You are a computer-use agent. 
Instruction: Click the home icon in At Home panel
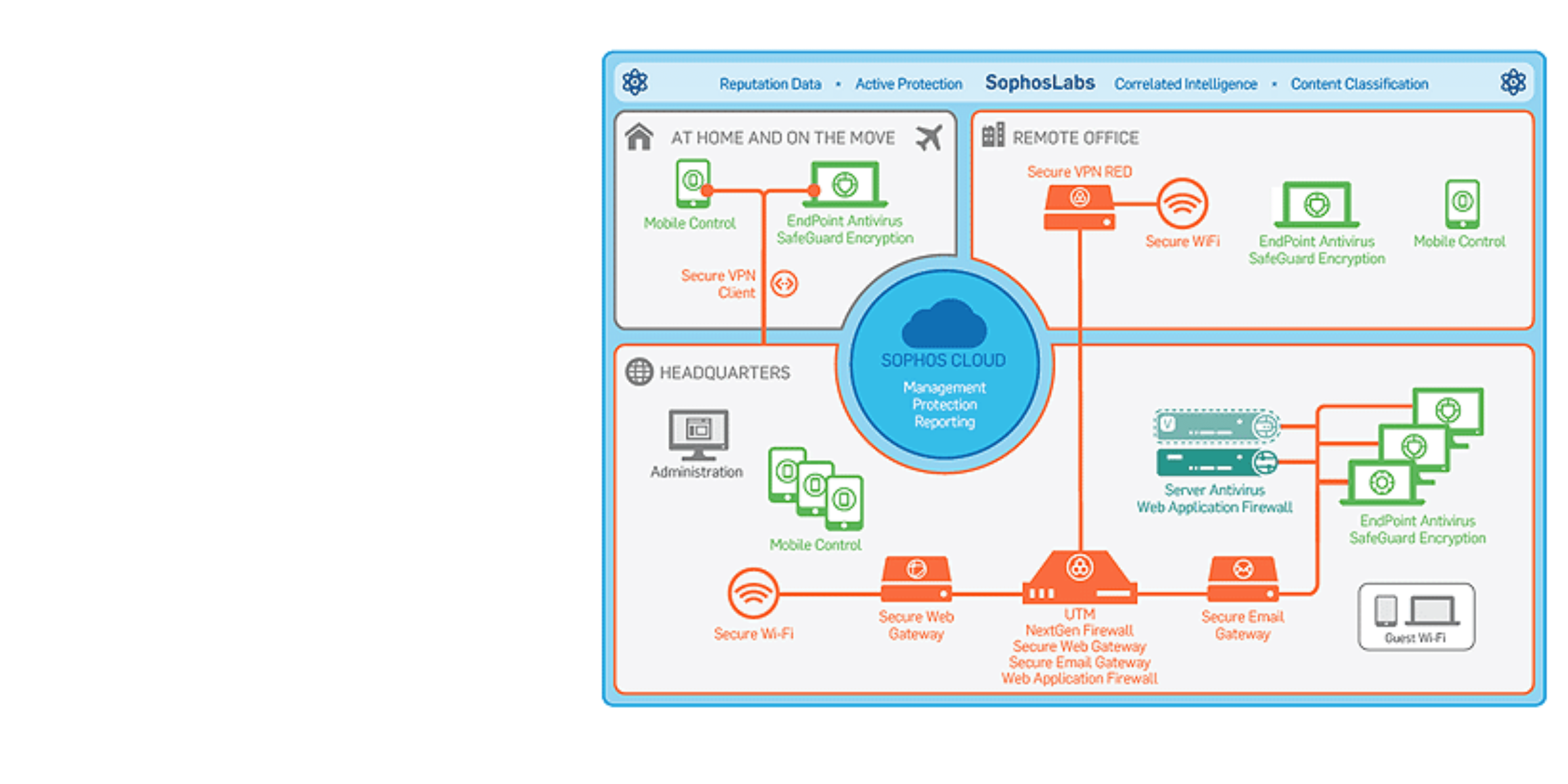coord(639,137)
